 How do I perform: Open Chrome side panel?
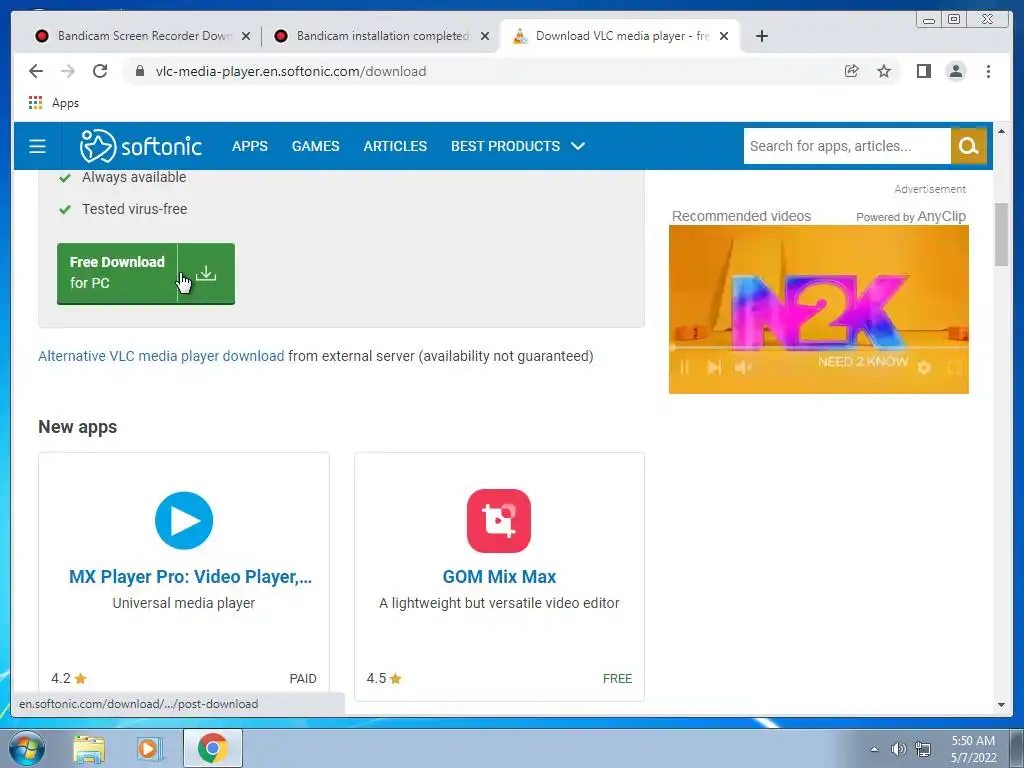(923, 71)
